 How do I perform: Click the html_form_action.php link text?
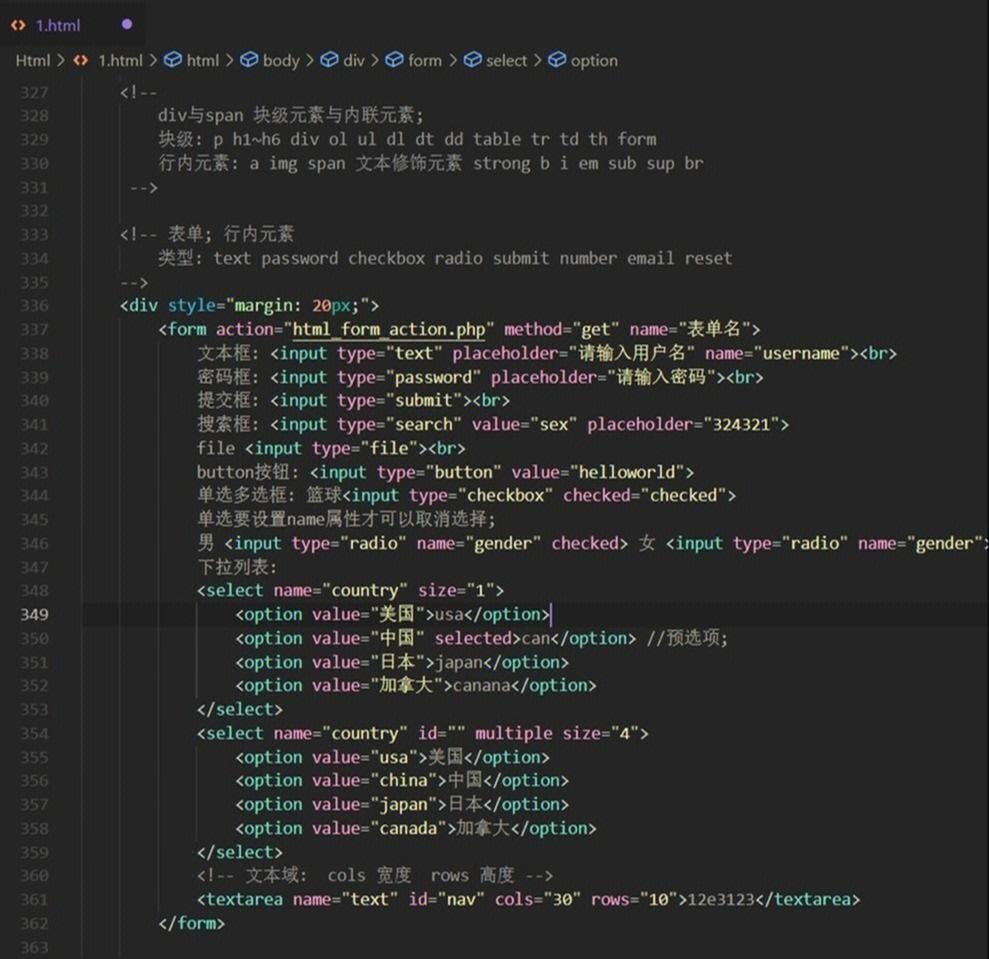pyautogui.click(x=389, y=329)
